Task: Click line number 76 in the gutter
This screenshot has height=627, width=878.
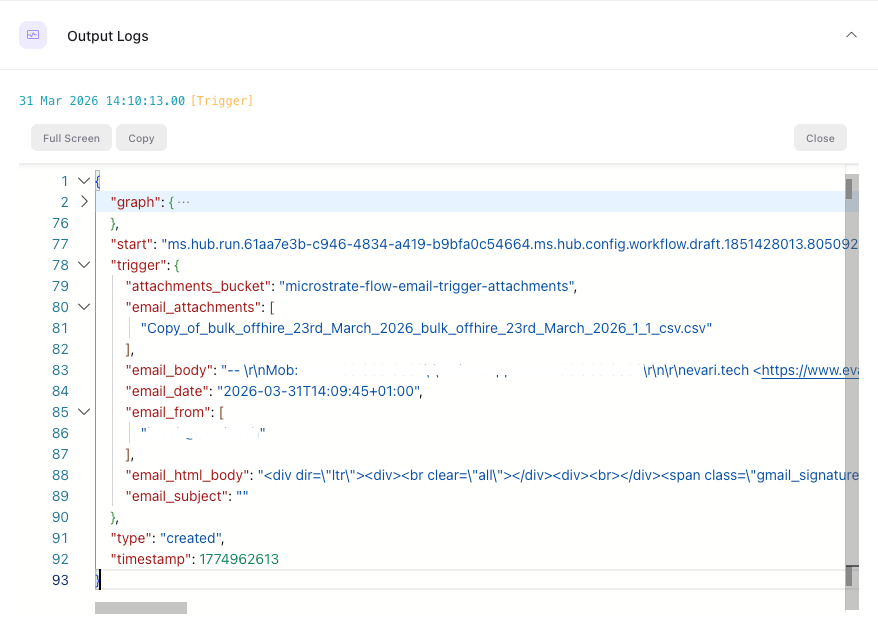Action: (x=60, y=223)
